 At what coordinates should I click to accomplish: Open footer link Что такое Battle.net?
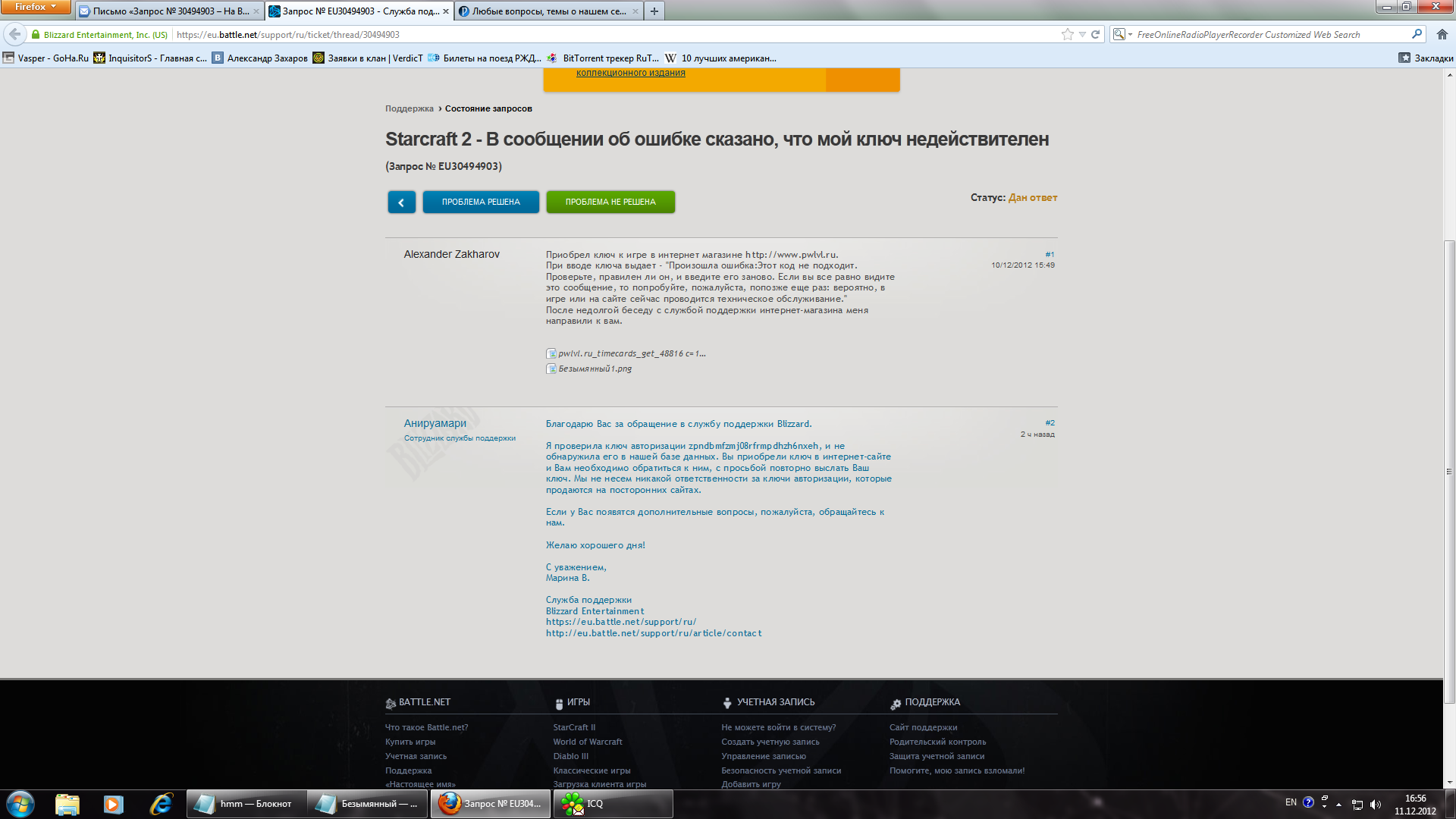pyautogui.click(x=426, y=727)
